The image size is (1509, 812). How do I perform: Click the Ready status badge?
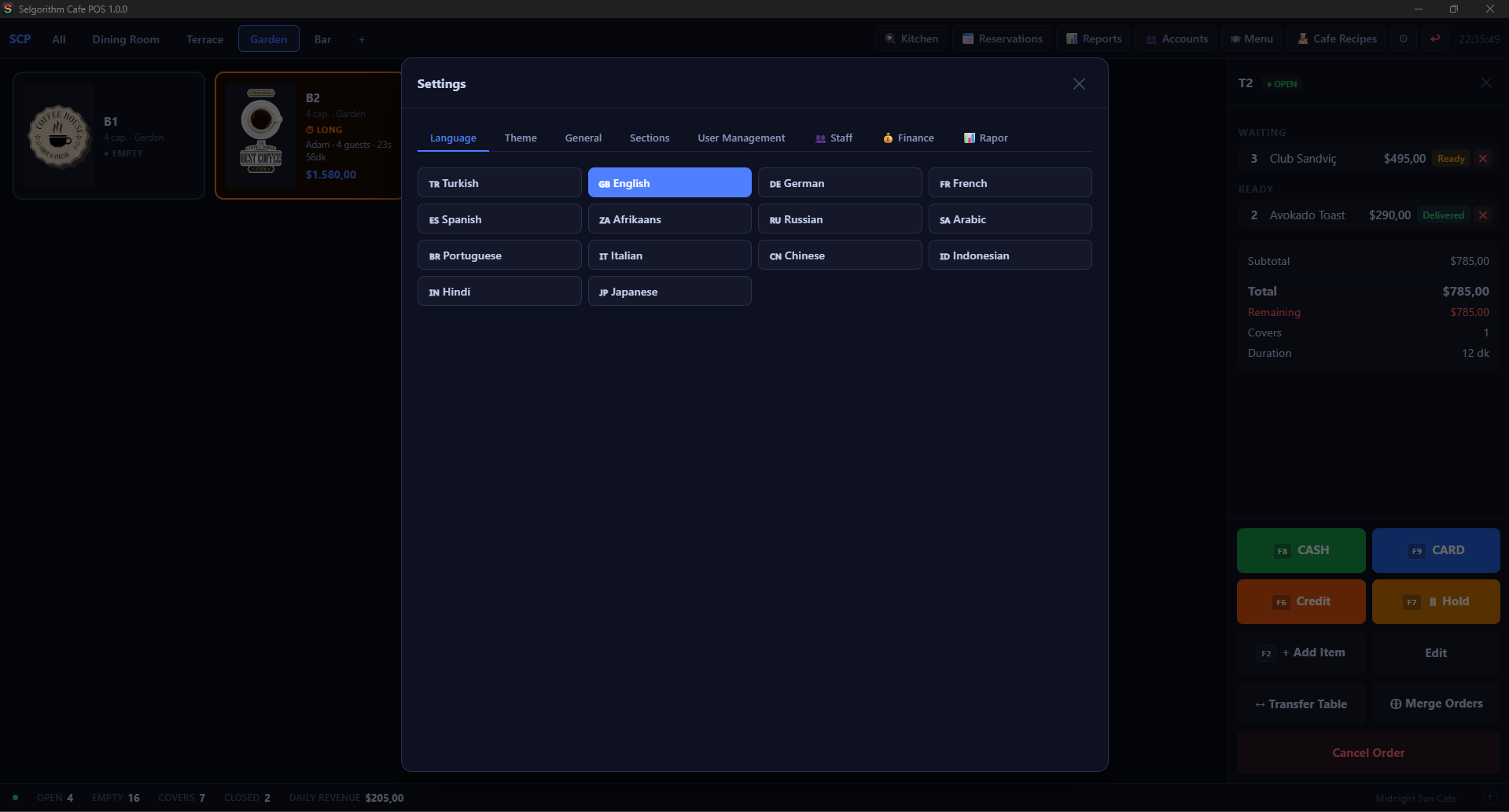click(1451, 159)
